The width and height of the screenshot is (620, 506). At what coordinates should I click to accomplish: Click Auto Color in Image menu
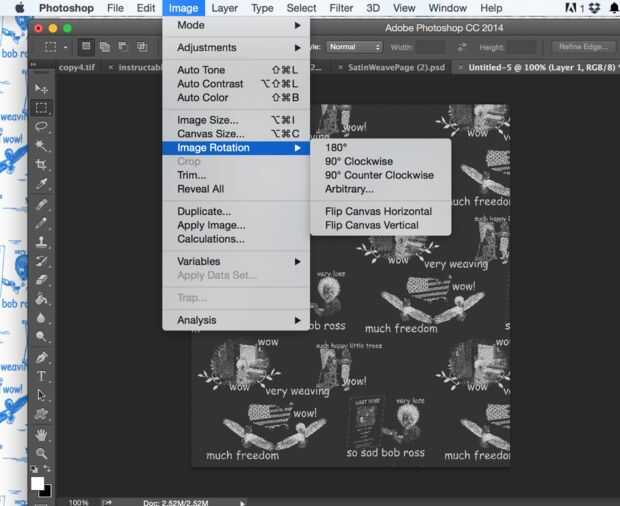coord(236,98)
